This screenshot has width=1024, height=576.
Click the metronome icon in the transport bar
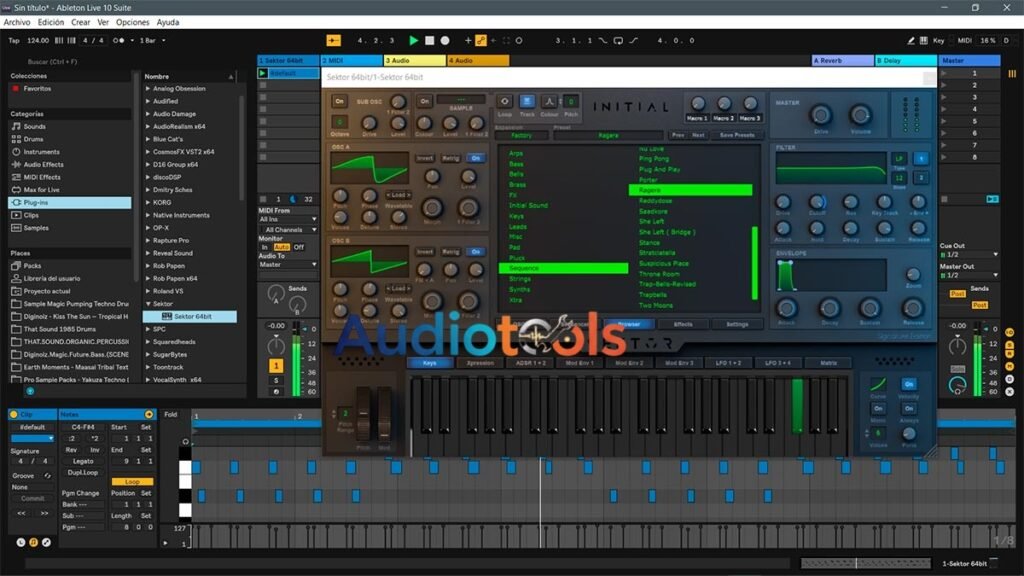pos(519,41)
